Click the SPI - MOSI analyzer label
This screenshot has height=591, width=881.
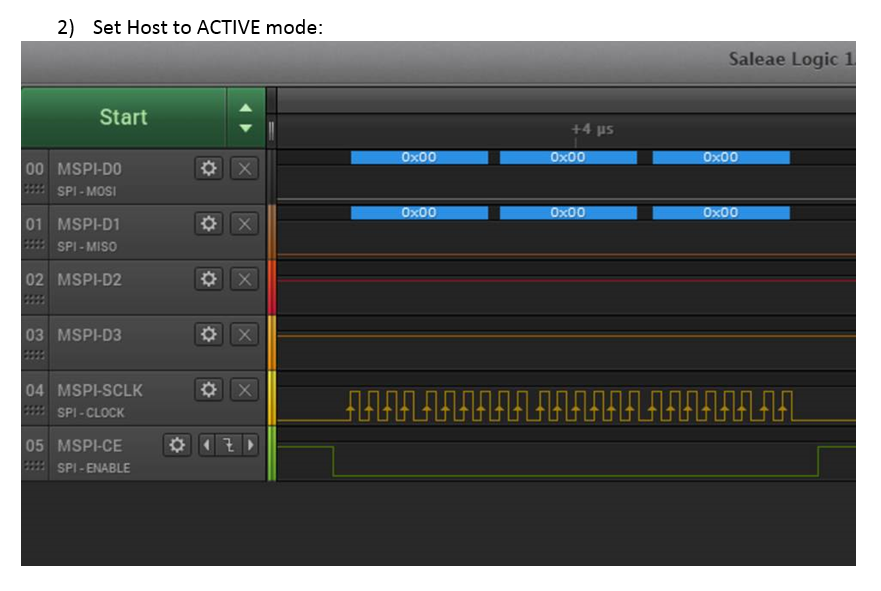click(87, 192)
